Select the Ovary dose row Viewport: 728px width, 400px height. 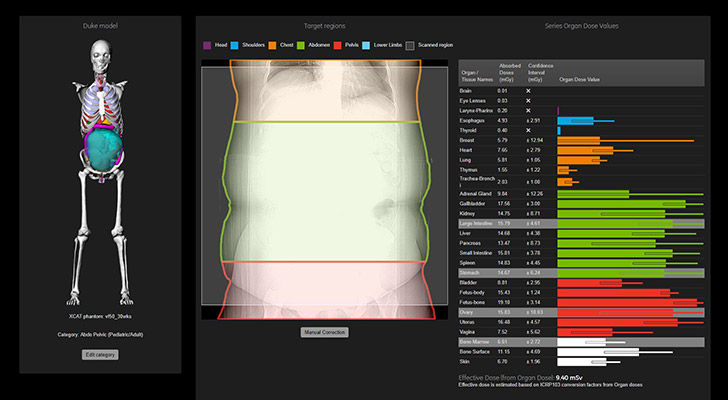click(x=581, y=312)
